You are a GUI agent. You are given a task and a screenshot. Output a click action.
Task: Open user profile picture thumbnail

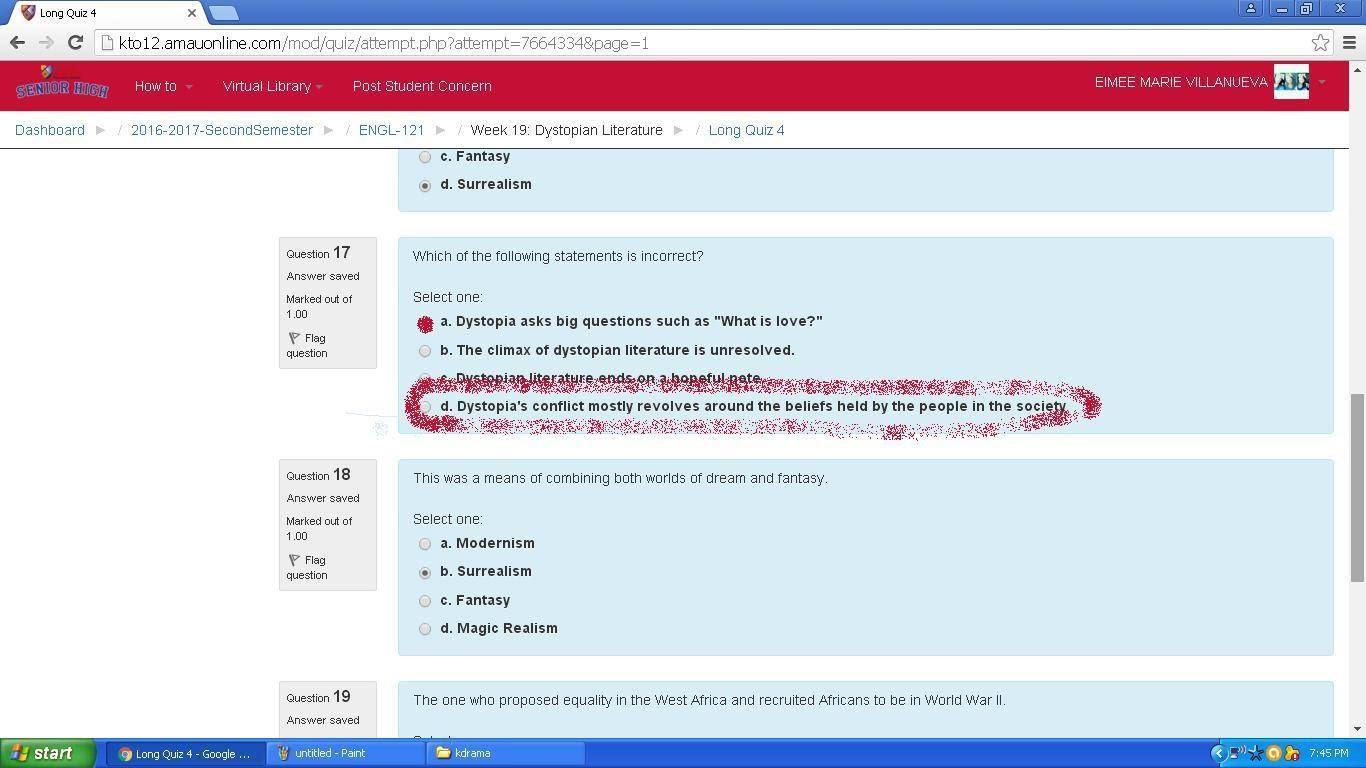1291,82
